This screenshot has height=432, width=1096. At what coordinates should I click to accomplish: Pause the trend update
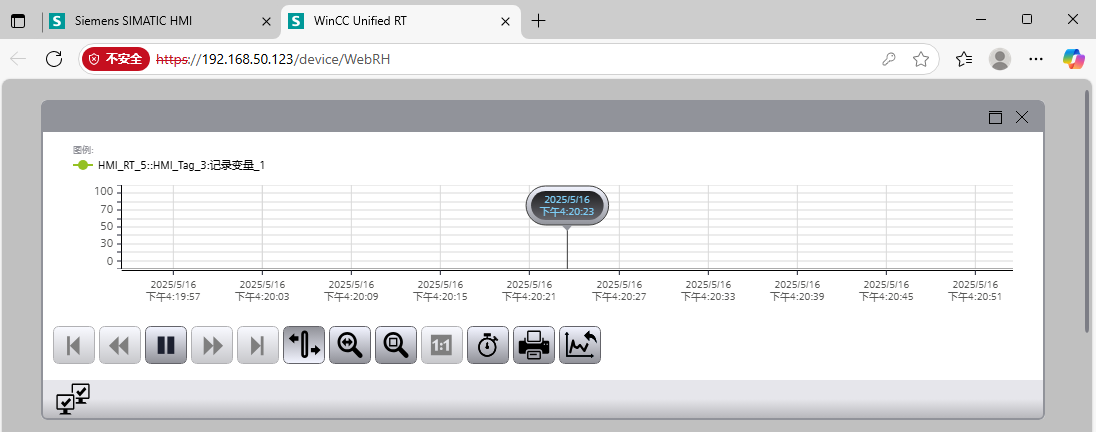166,345
